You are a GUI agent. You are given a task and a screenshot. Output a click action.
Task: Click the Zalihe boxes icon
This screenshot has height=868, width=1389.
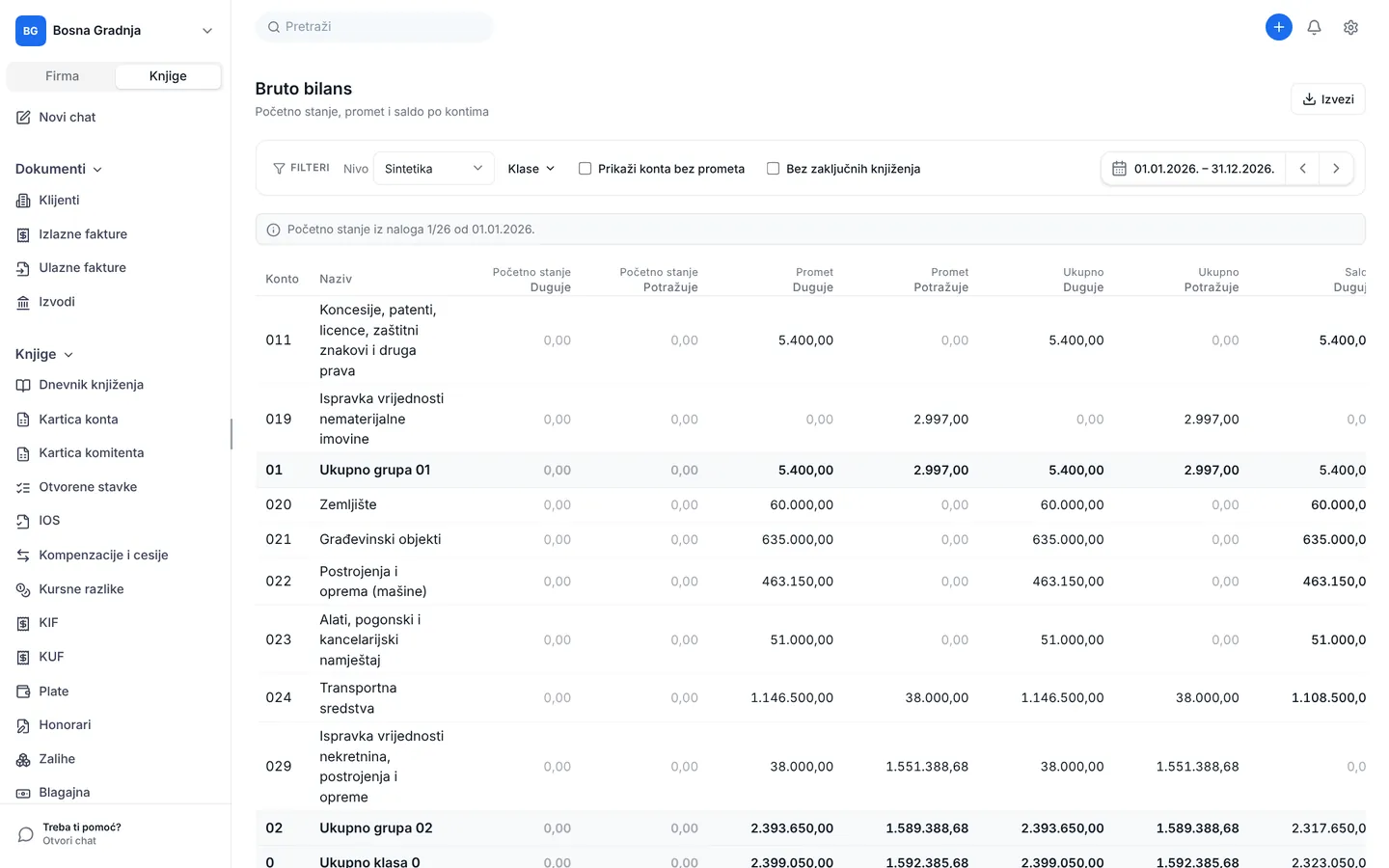point(23,759)
